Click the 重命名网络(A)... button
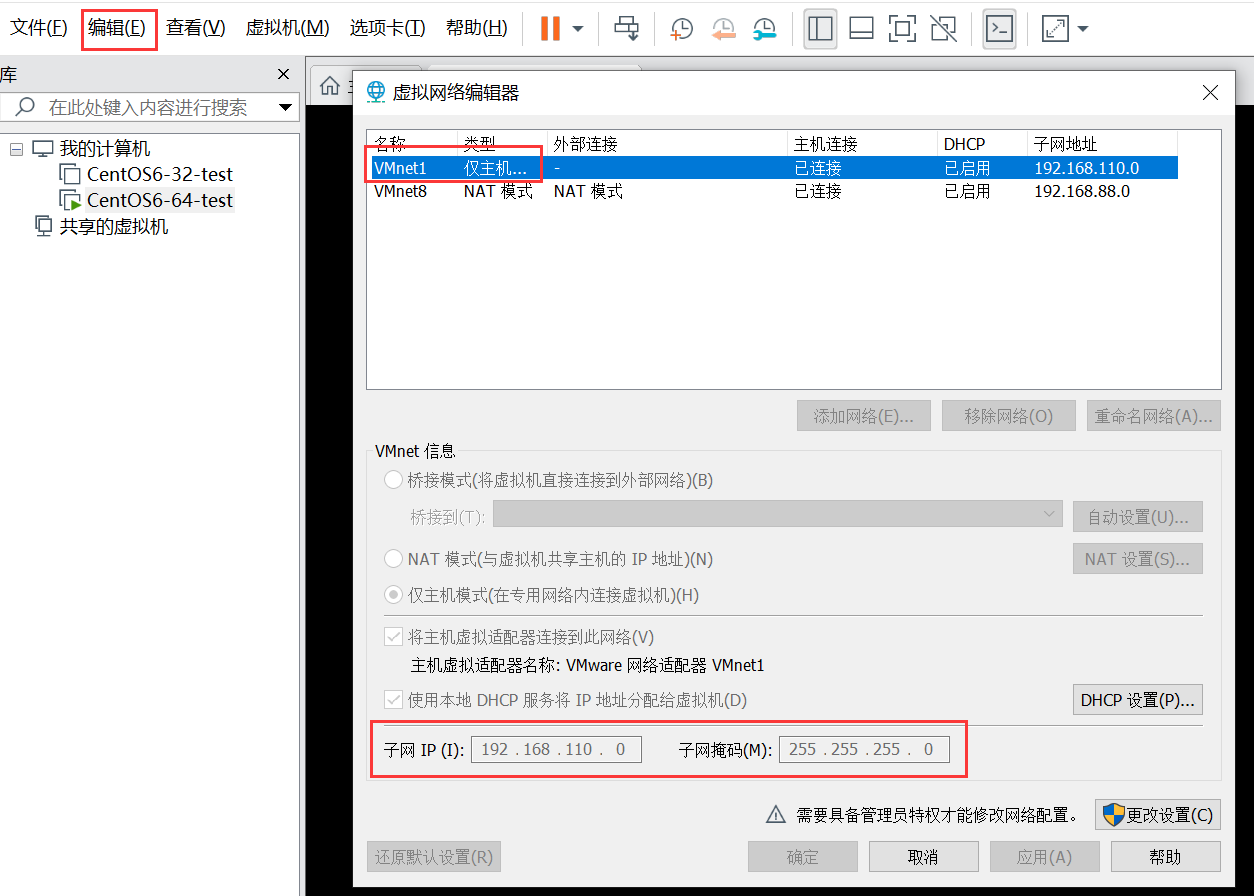 pyautogui.click(x=1154, y=416)
